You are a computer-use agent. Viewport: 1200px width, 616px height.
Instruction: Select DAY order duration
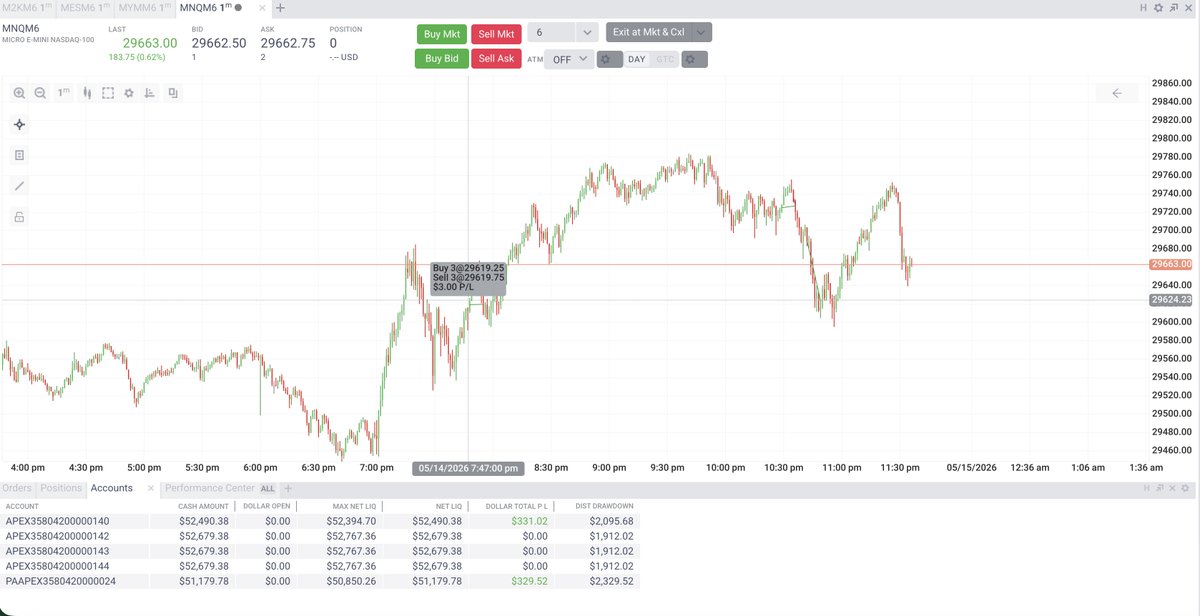[637, 59]
